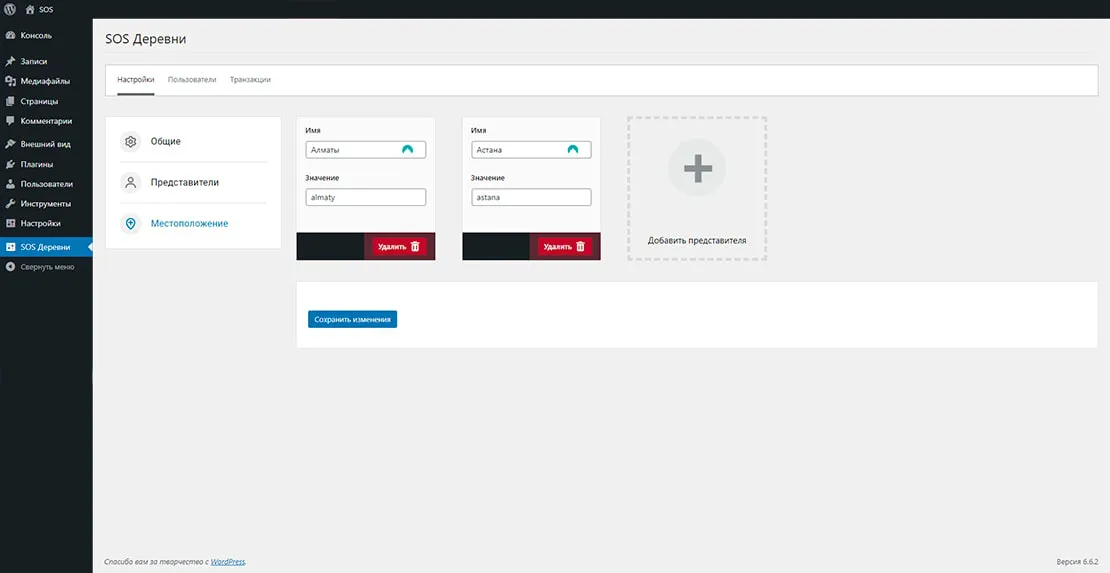Screen dimensions: 1110x573
Task: Go to Медиафайлы in the sidebar
Action: 45,81
